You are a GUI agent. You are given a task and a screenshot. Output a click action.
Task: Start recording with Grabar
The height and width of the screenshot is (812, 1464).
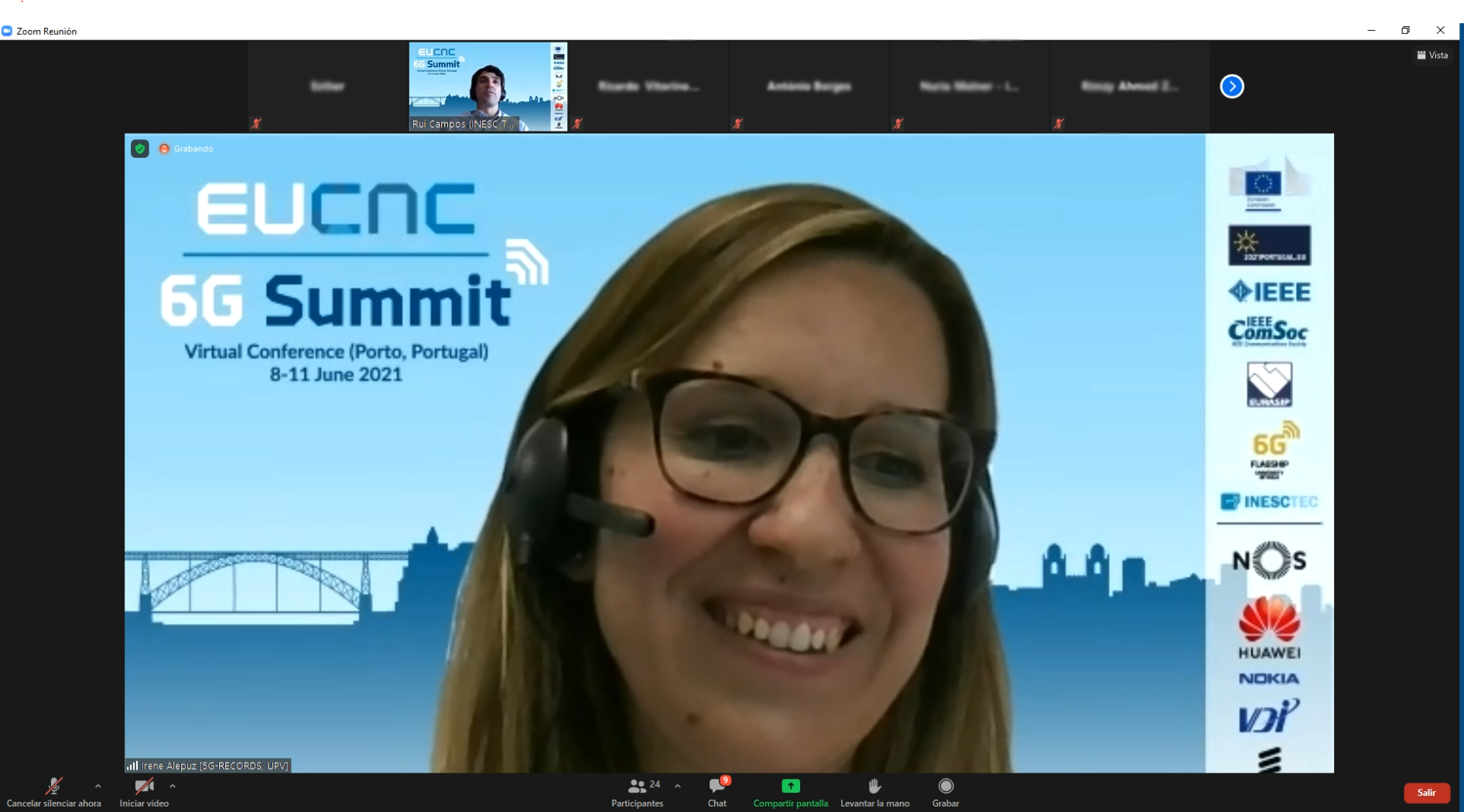click(946, 793)
